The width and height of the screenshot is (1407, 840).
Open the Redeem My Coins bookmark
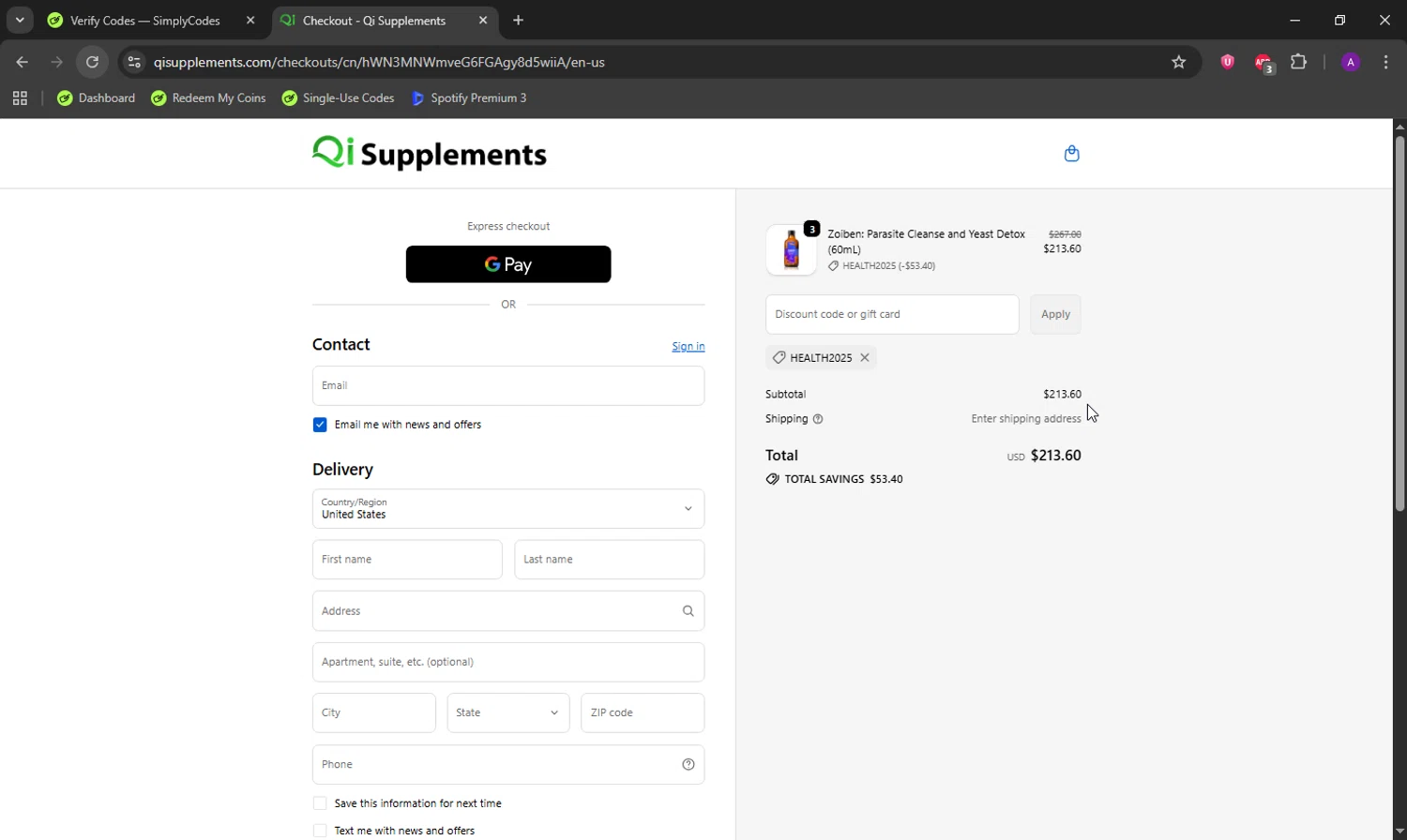tap(208, 97)
